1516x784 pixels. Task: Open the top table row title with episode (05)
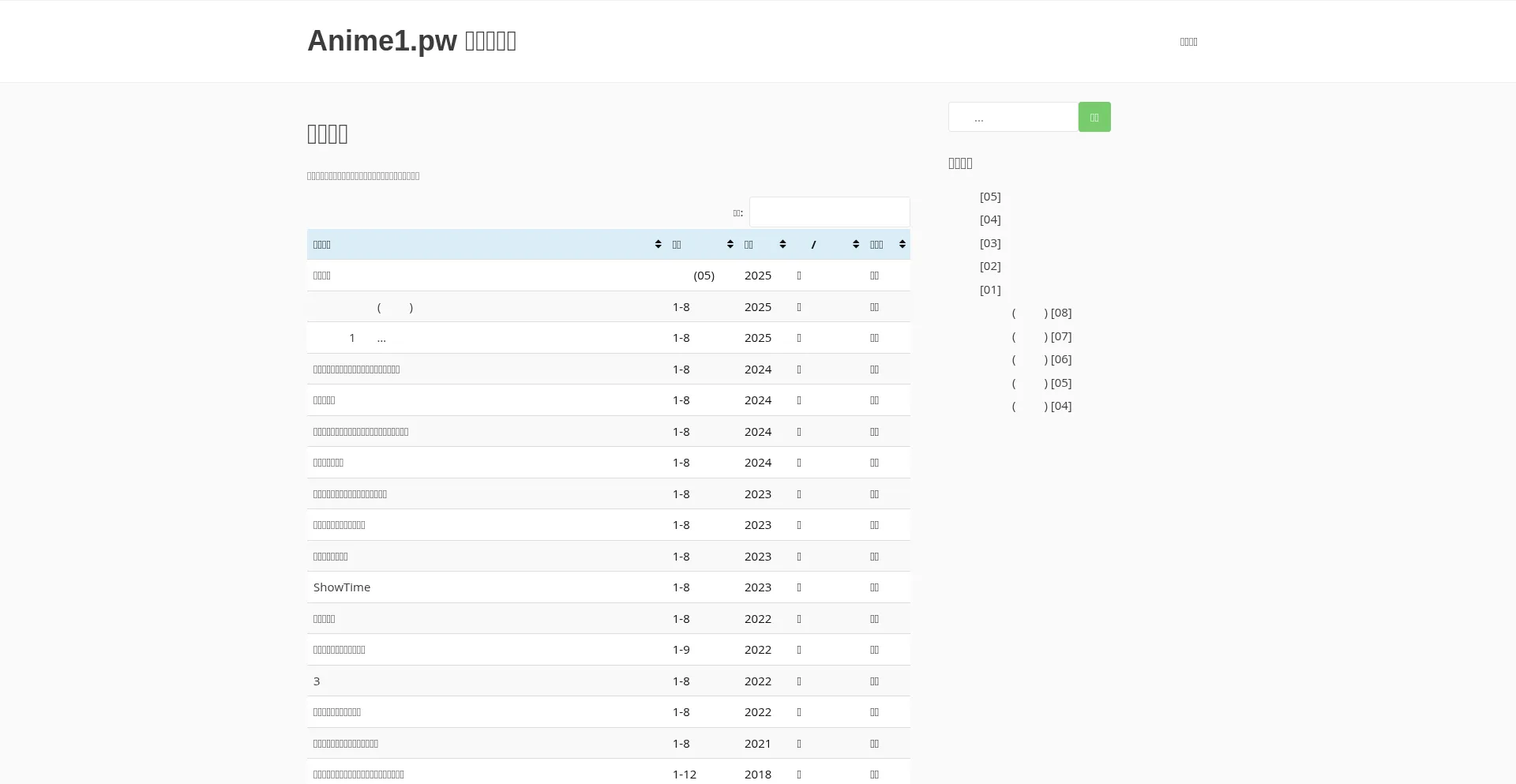click(322, 276)
